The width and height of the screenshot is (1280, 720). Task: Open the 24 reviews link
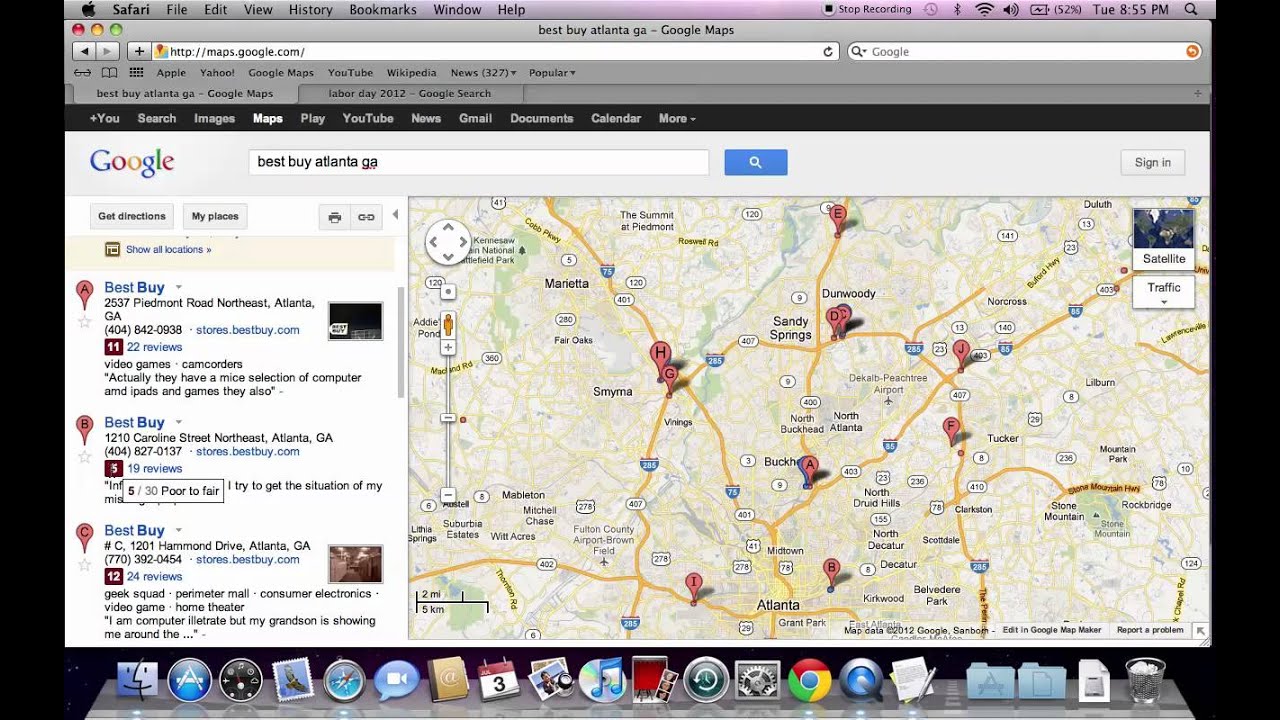pos(154,576)
